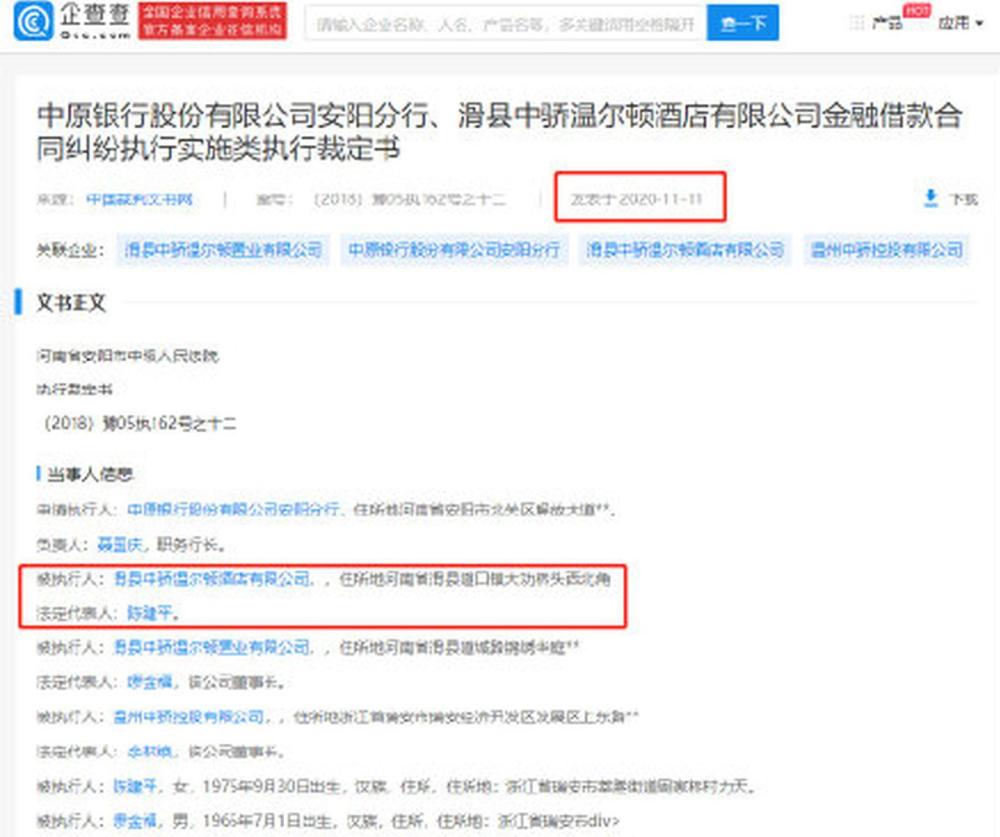Screen dimensions: 1000x837
Task: Click the bank branch head's name link
Action: click(120, 544)
